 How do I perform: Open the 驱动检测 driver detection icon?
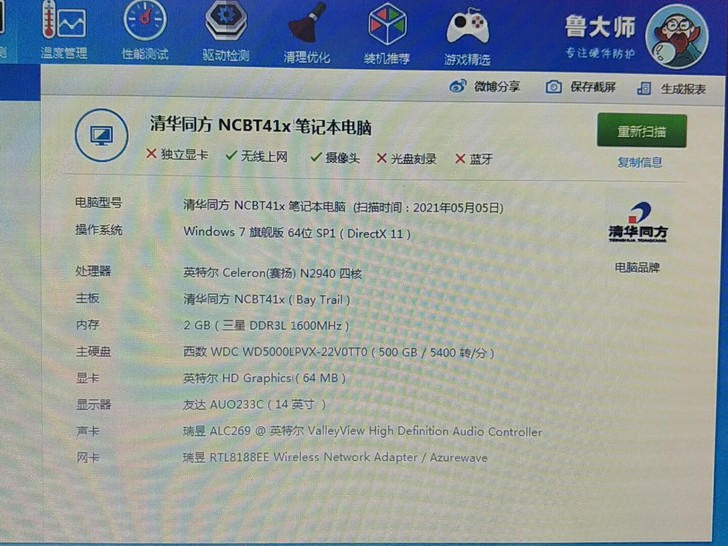click(226, 32)
